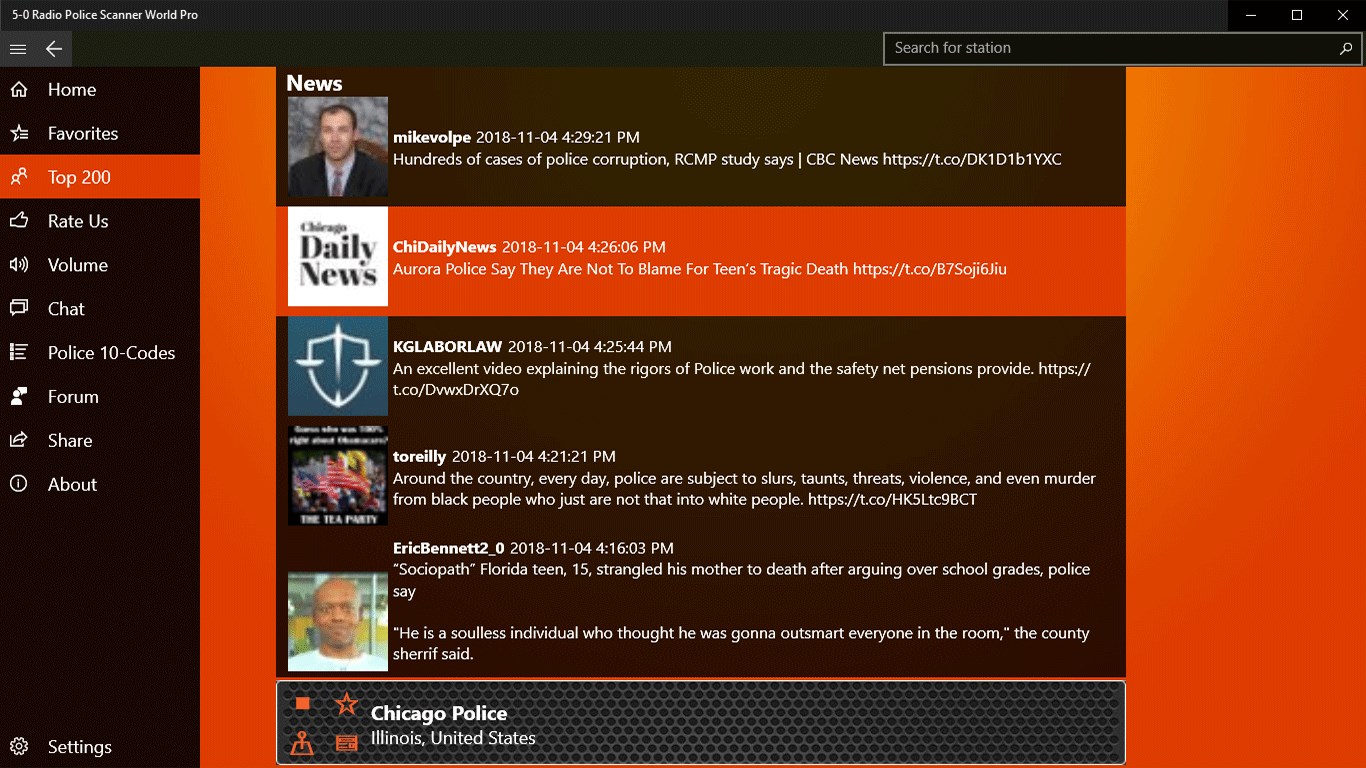
Task: Click the Favorites star list icon
Action: (x=18, y=134)
